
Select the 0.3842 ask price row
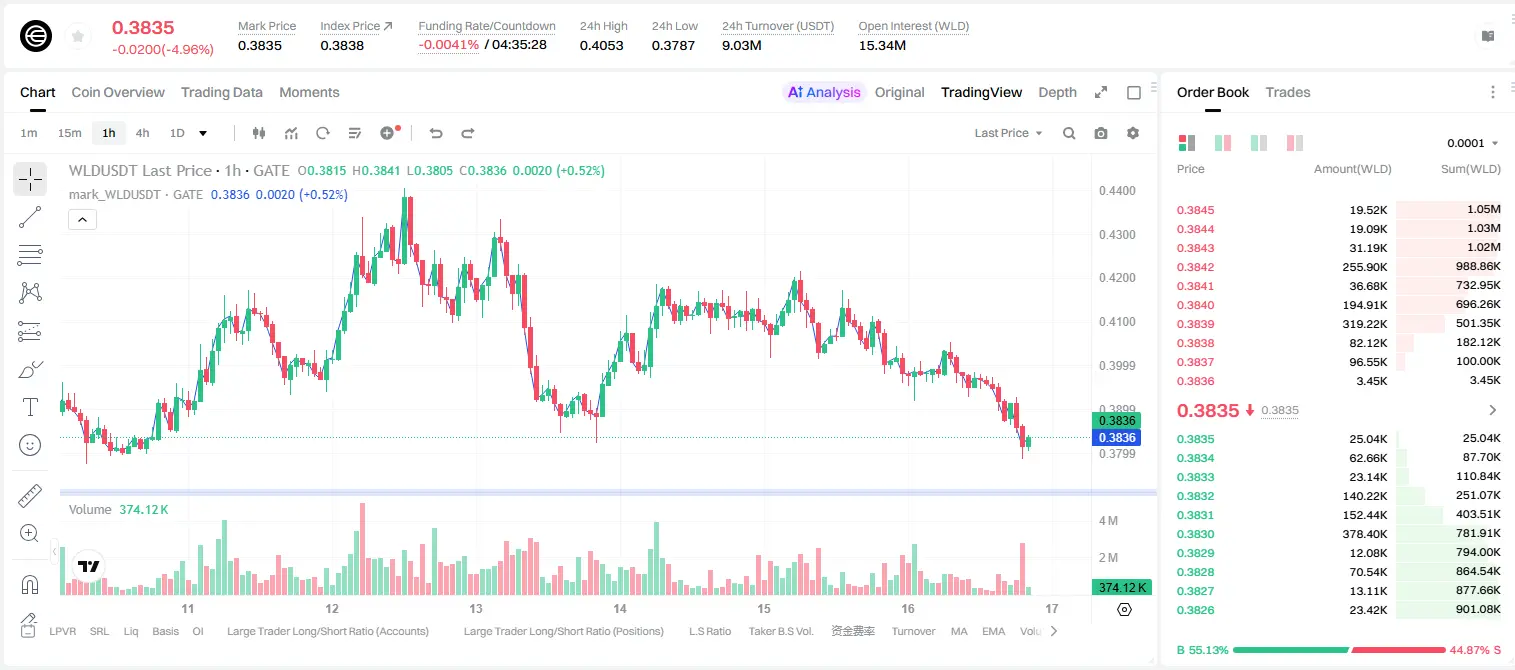click(x=1338, y=267)
